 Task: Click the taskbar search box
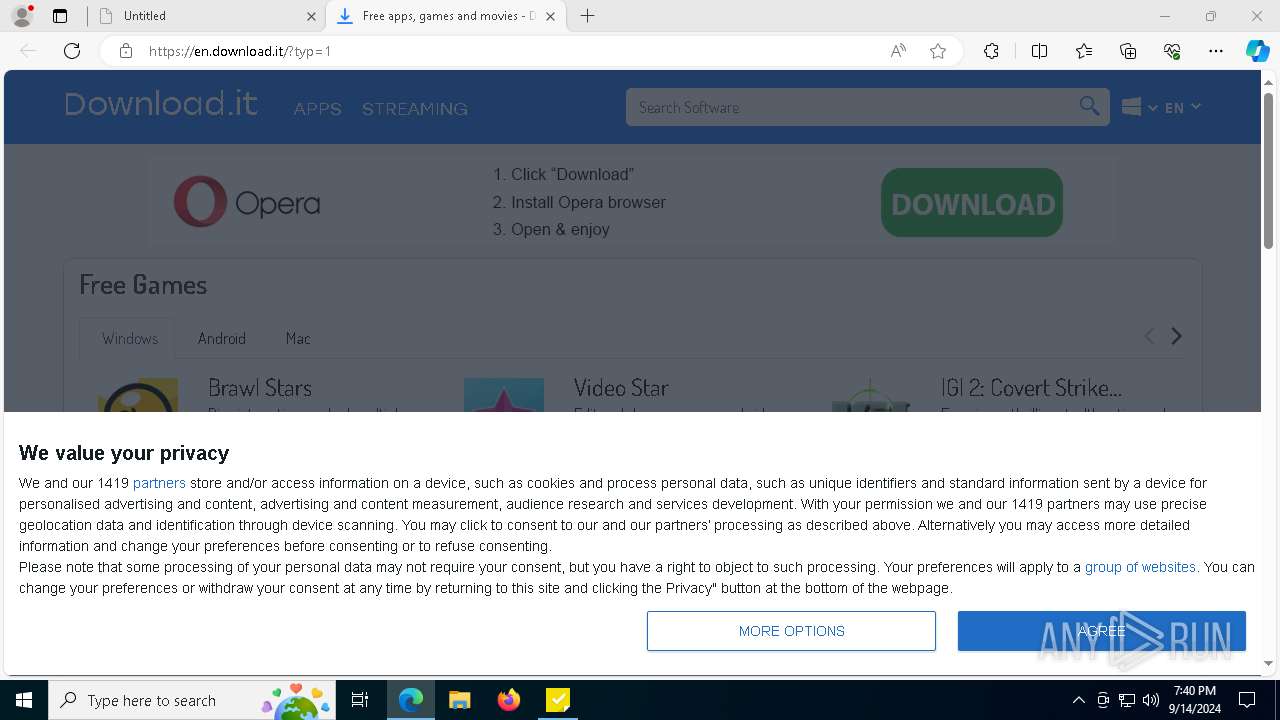[x=191, y=700]
